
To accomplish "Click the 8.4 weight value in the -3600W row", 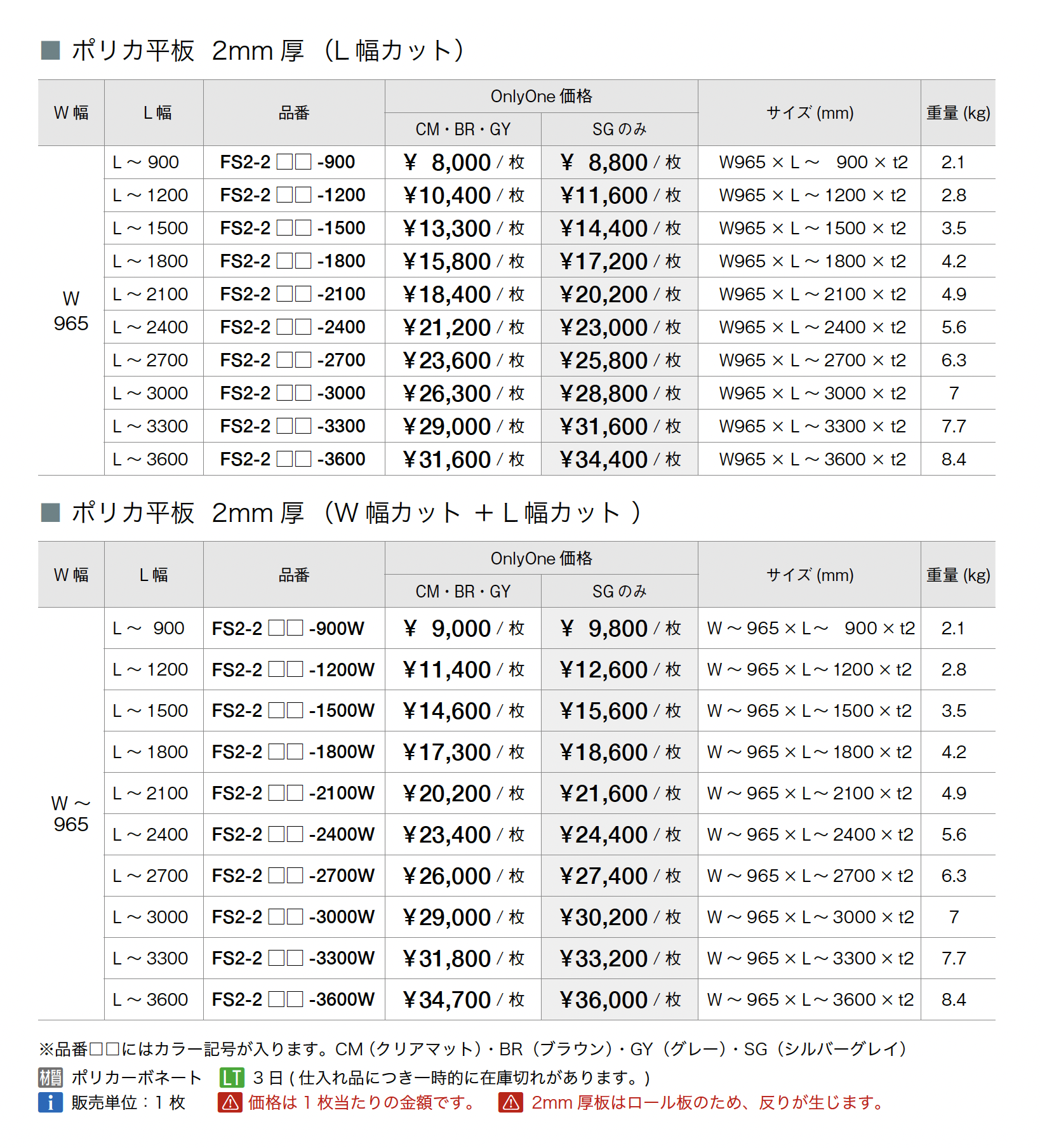I will (x=954, y=1000).
